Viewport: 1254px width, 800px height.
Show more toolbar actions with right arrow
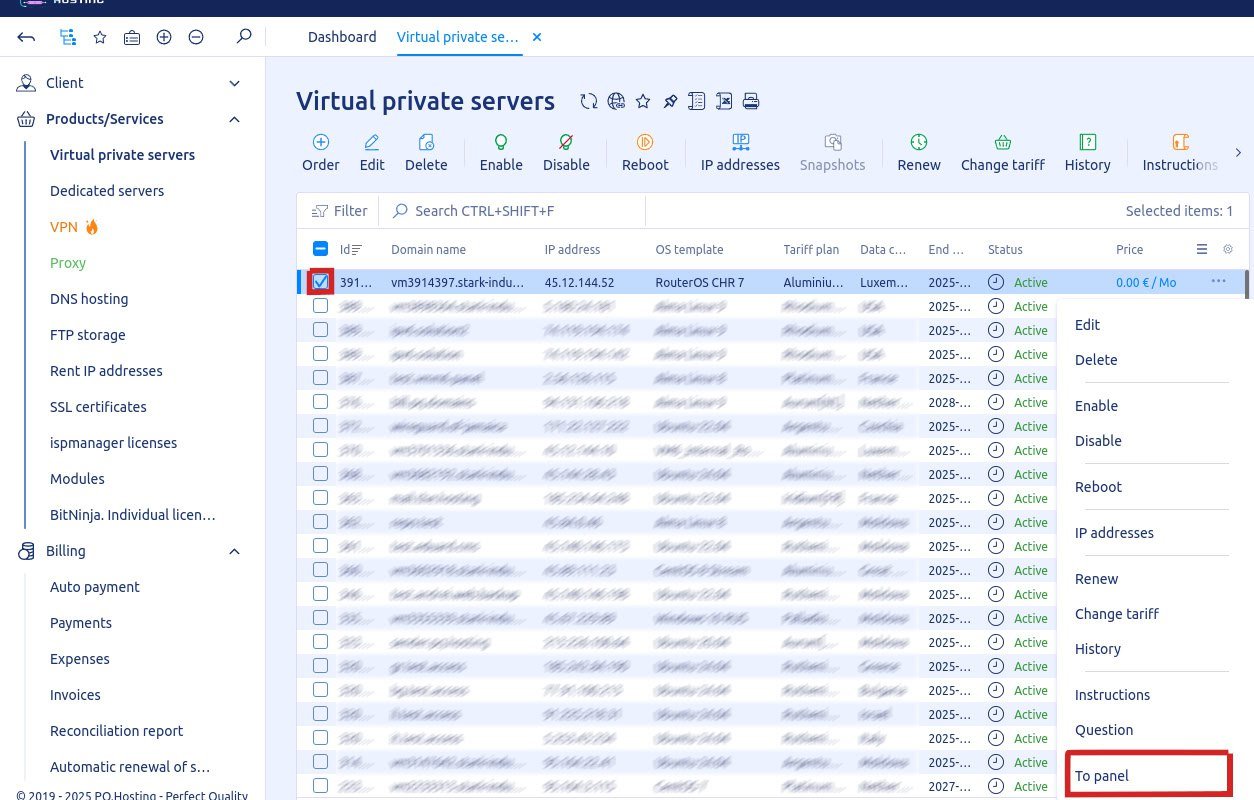[1238, 153]
